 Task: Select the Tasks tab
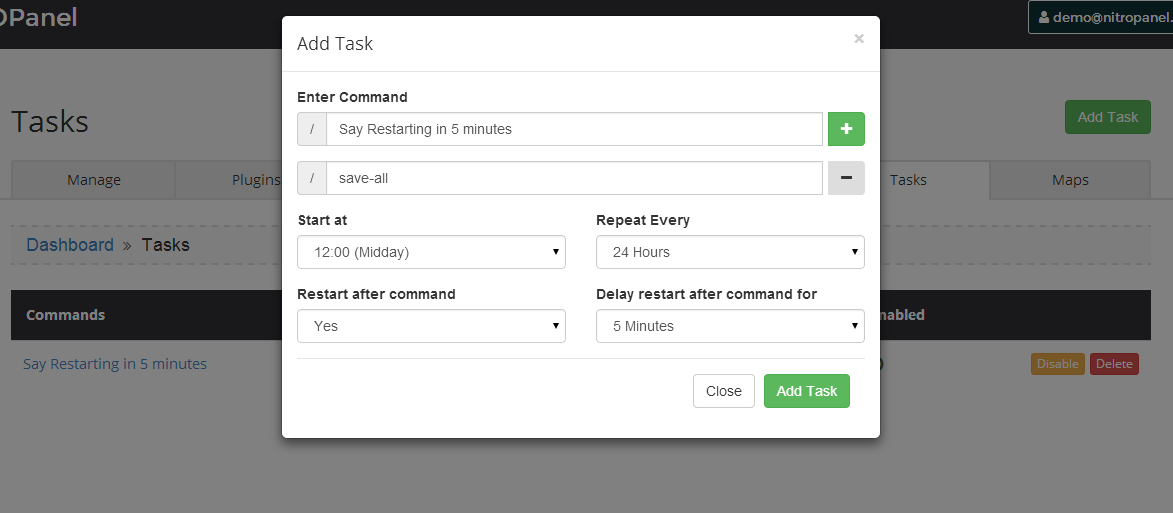point(908,179)
